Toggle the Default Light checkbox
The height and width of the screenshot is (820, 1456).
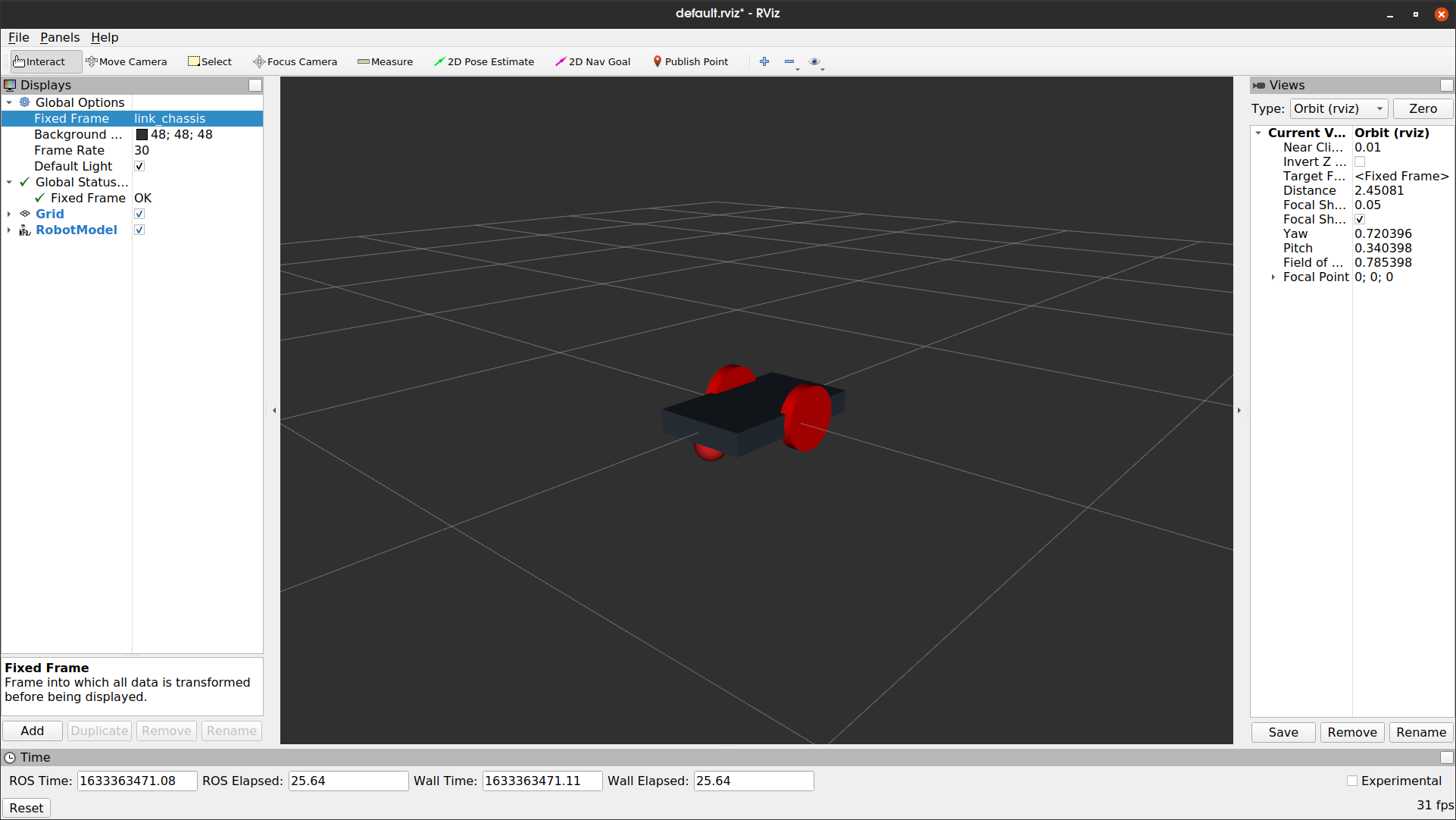pyautogui.click(x=139, y=166)
